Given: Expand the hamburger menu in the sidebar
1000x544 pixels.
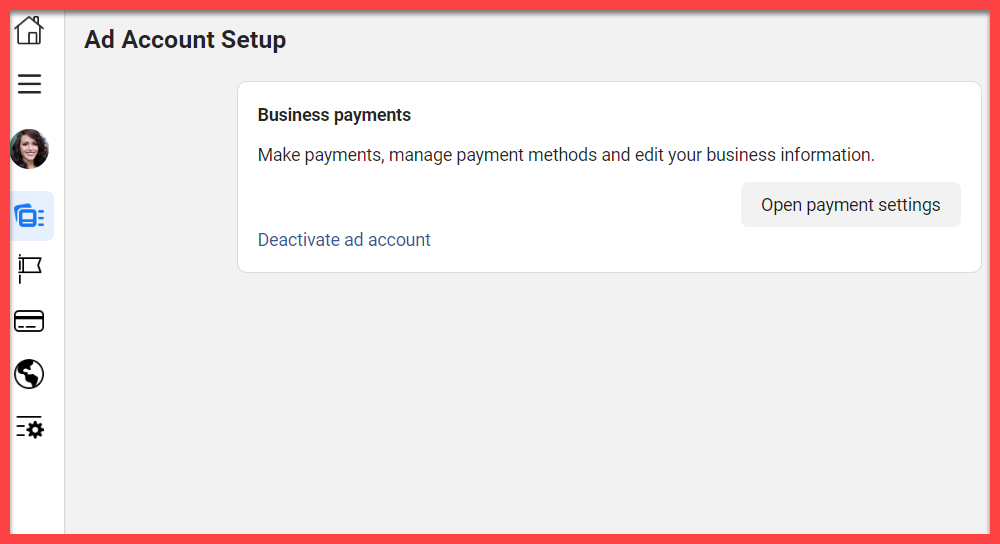Looking at the screenshot, I should tap(29, 84).
